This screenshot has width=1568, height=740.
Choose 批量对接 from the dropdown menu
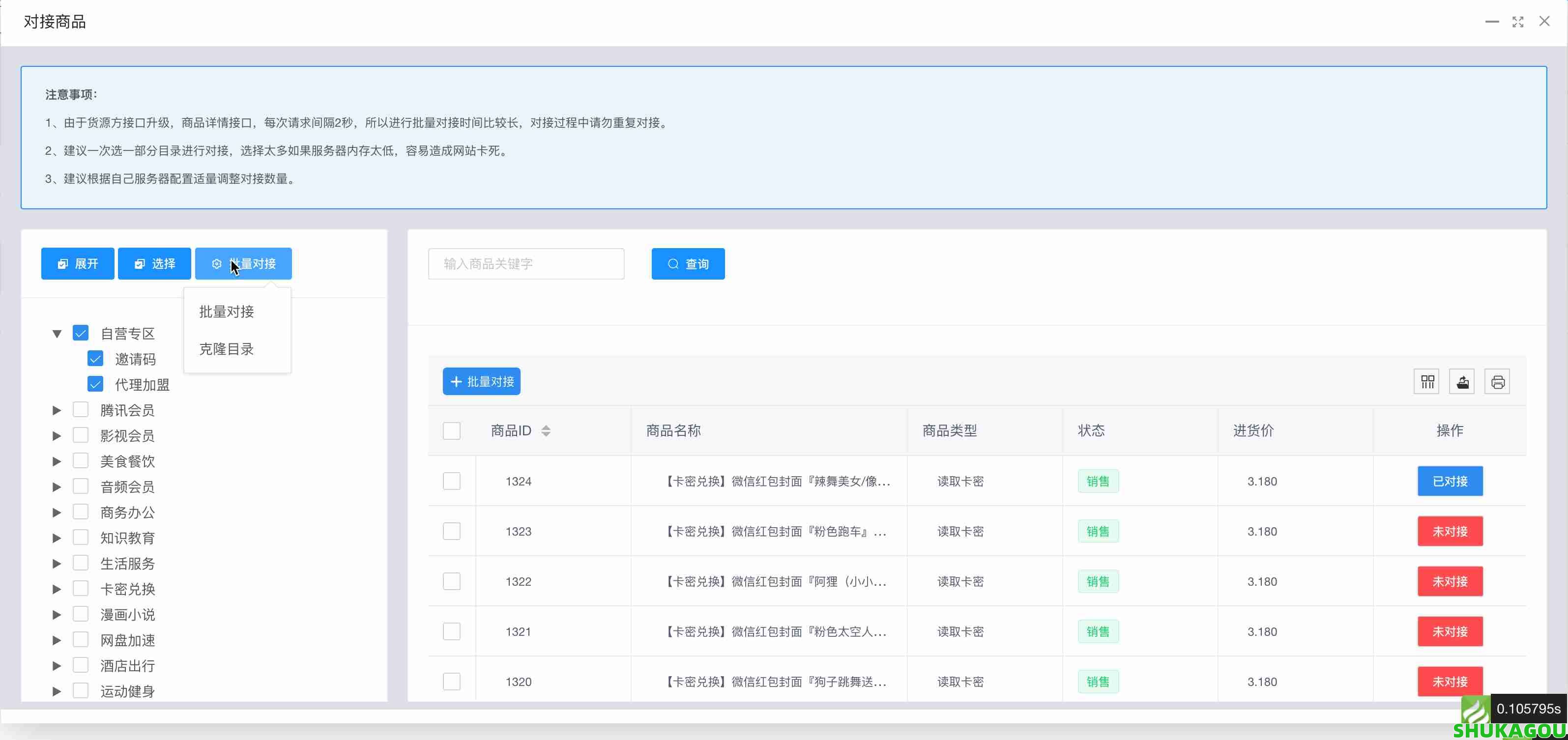(x=227, y=312)
